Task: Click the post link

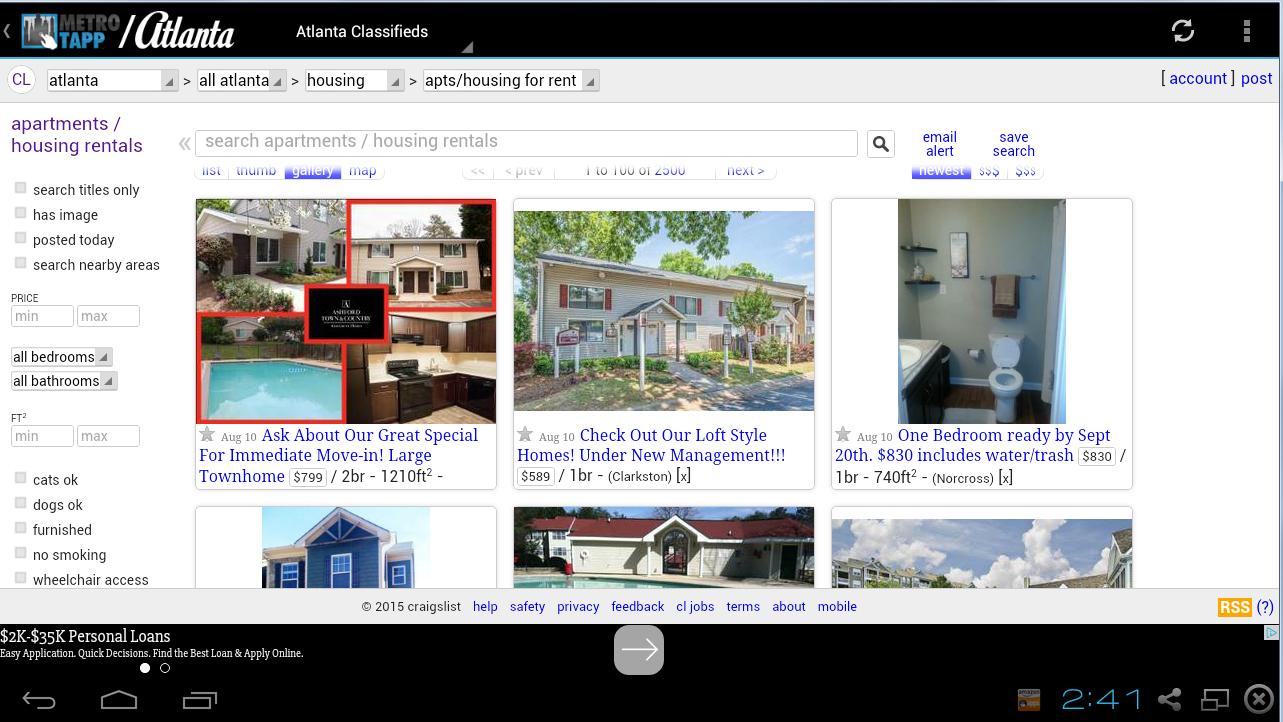Action: (x=1257, y=79)
